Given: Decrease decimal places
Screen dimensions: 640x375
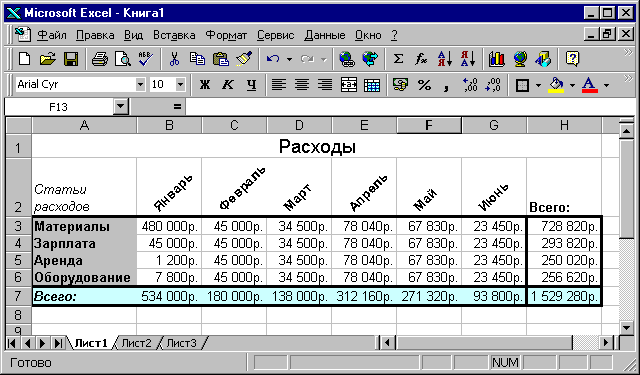Looking at the screenshot, I should pos(493,85).
